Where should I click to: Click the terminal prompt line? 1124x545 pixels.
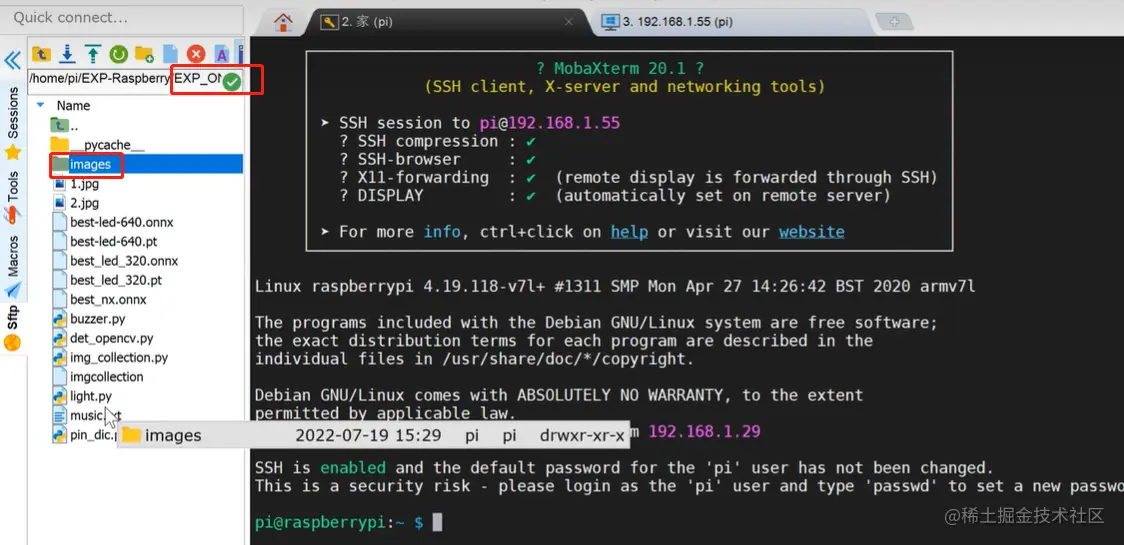tap(348, 523)
